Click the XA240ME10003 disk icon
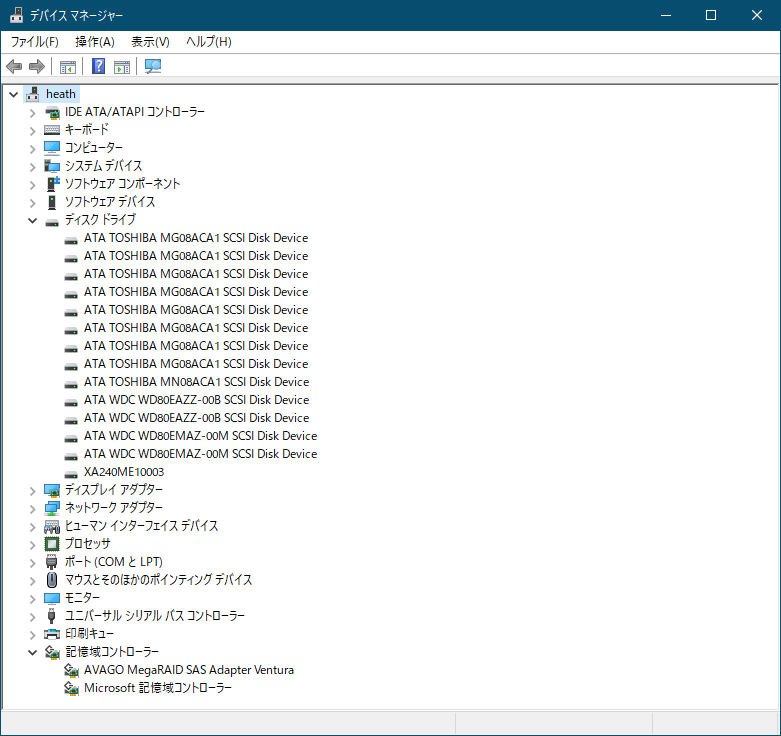Viewport: 781px width, 736px height. [71, 474]
